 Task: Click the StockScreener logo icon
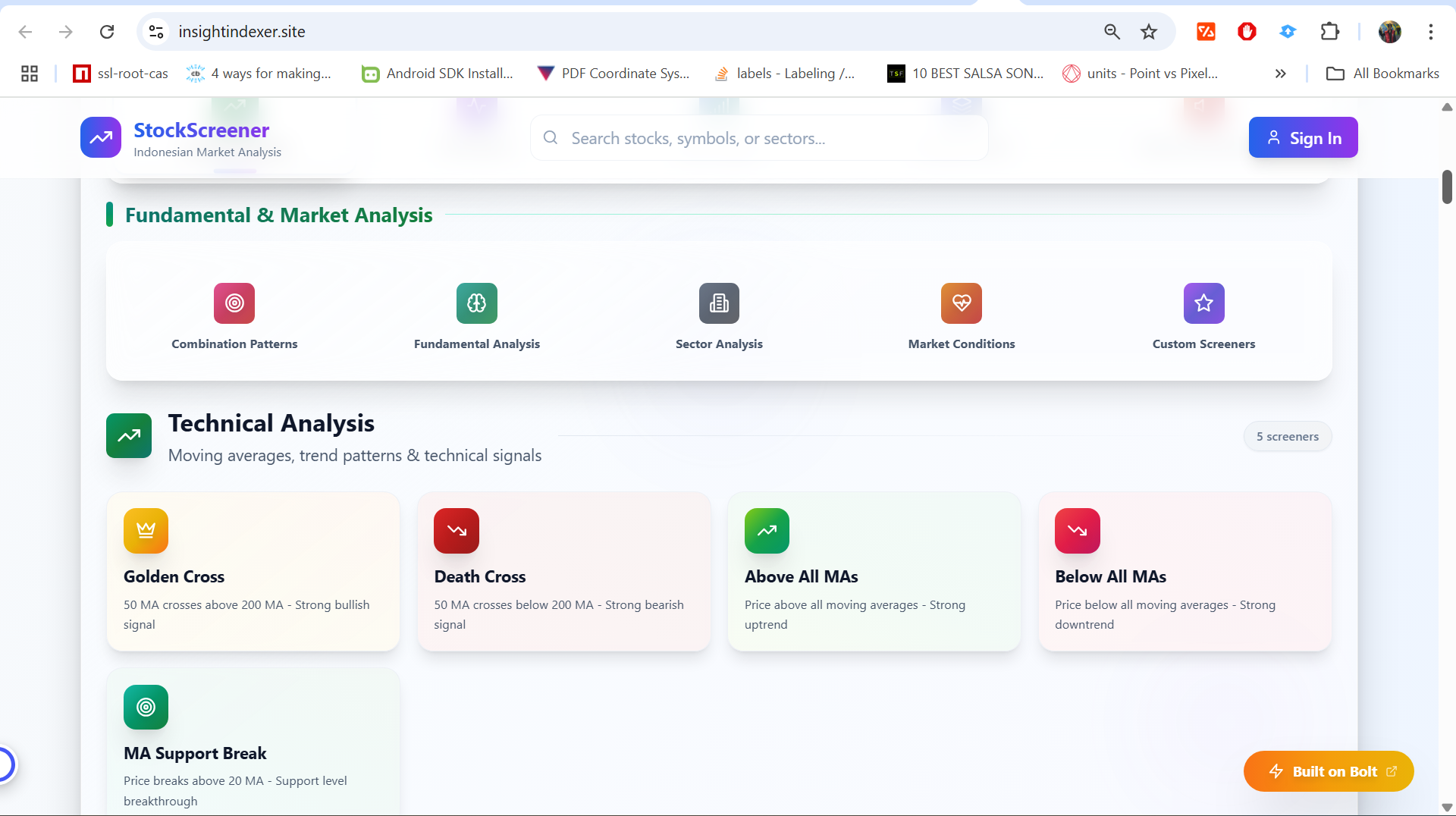[x=101, y=137]
